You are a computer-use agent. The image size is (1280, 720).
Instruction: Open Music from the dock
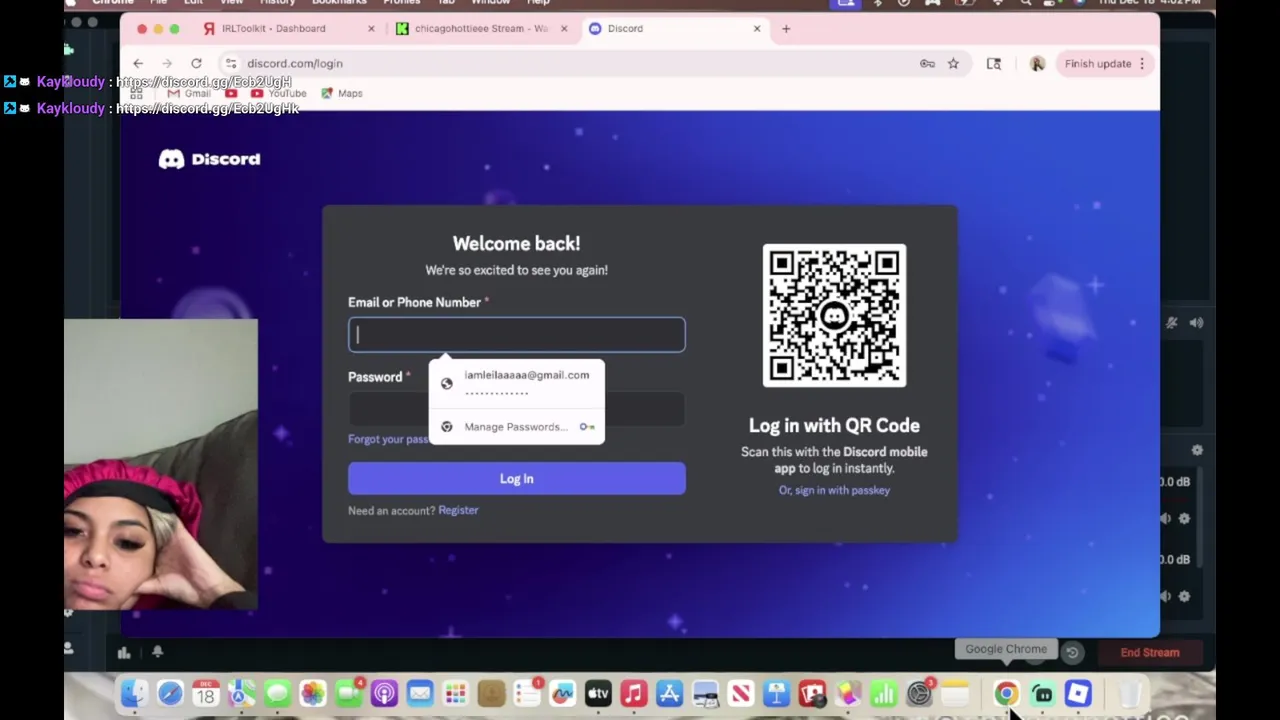click(634, 693)
